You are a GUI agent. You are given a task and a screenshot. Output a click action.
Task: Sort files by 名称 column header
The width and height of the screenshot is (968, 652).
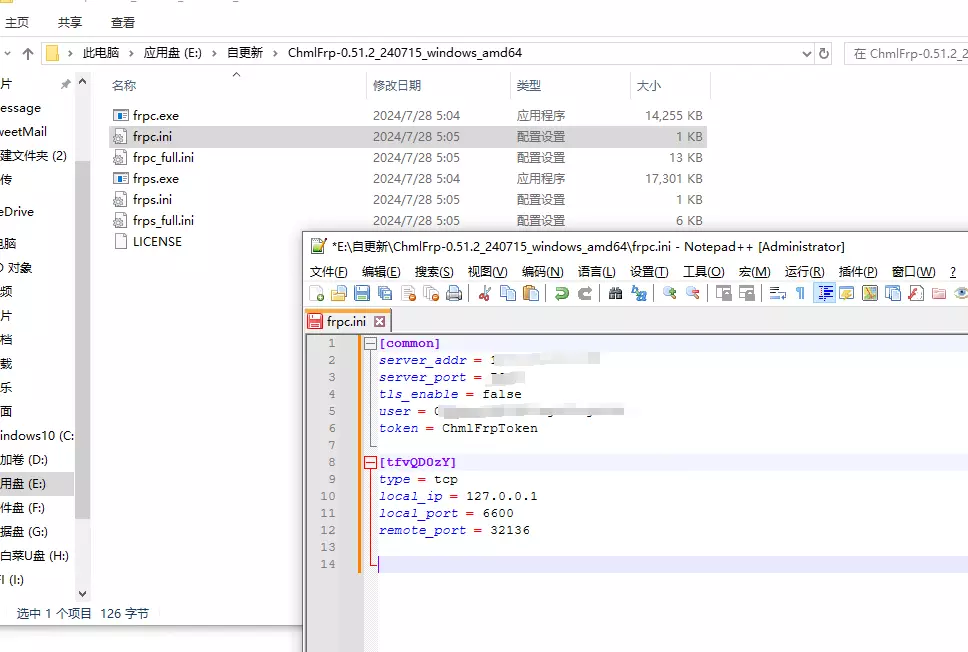coord(237,86)
